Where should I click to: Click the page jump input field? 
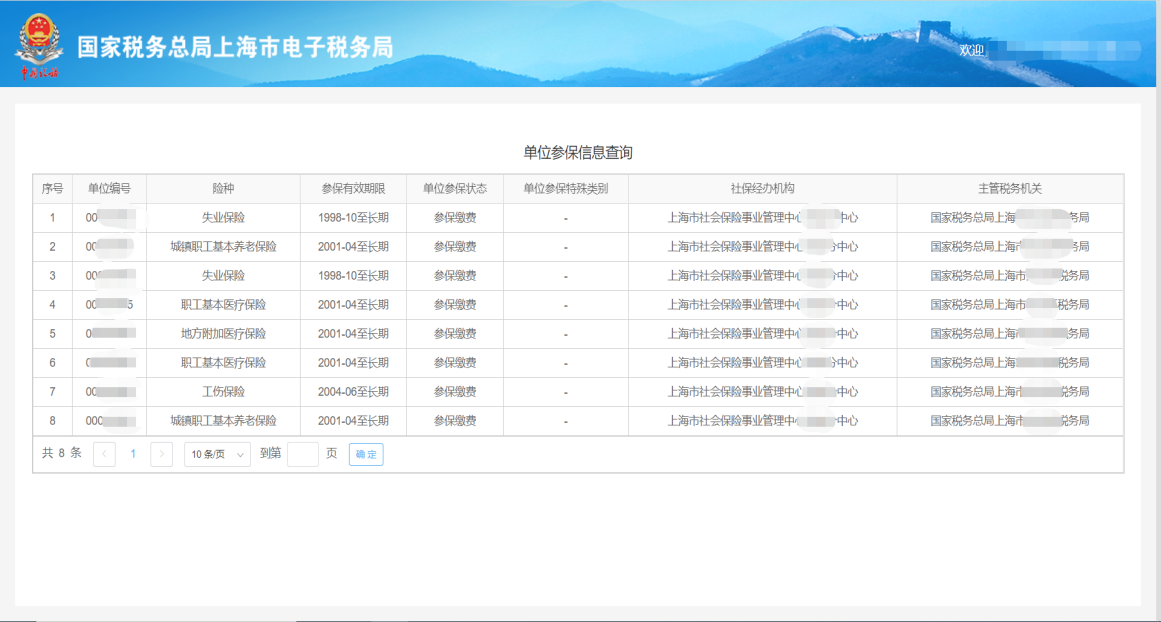[x=302, y=454]
